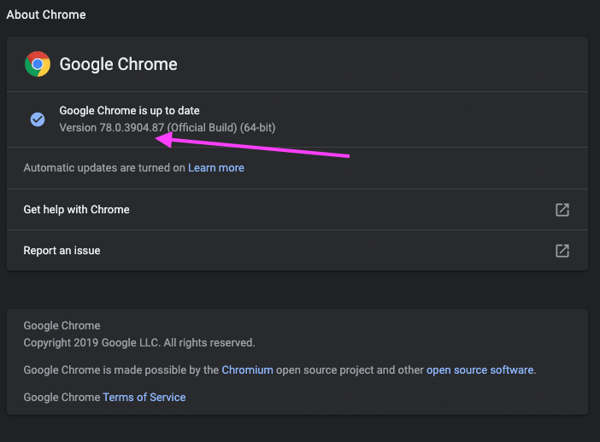Open the Report an issue row
600x442 pixels.
[297, 251]
